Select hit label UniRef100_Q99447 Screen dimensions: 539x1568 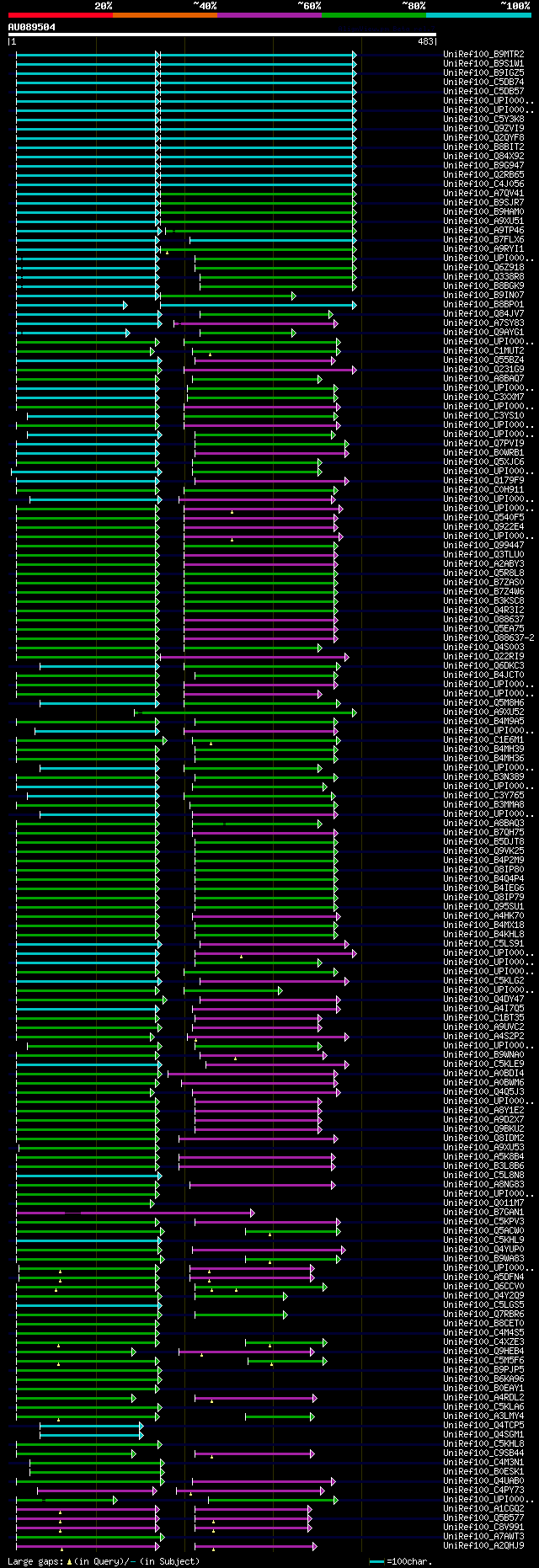483,546
